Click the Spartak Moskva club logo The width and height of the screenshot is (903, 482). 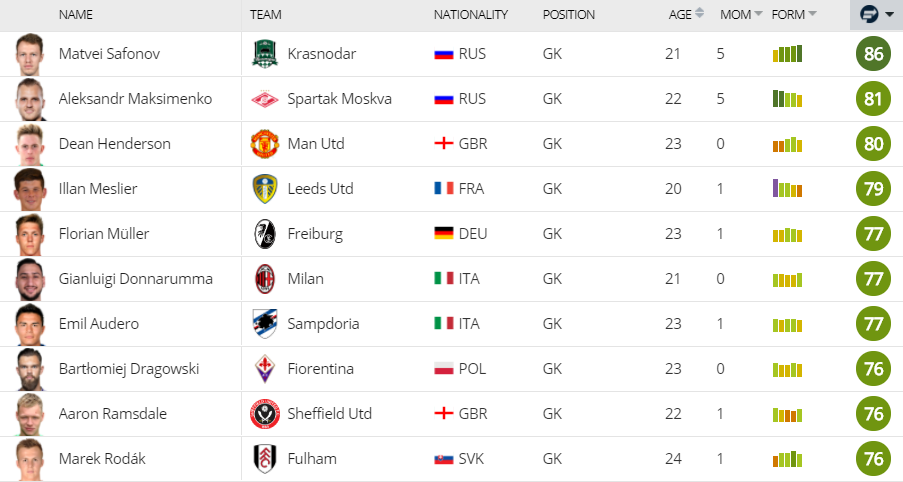point(262,99)
